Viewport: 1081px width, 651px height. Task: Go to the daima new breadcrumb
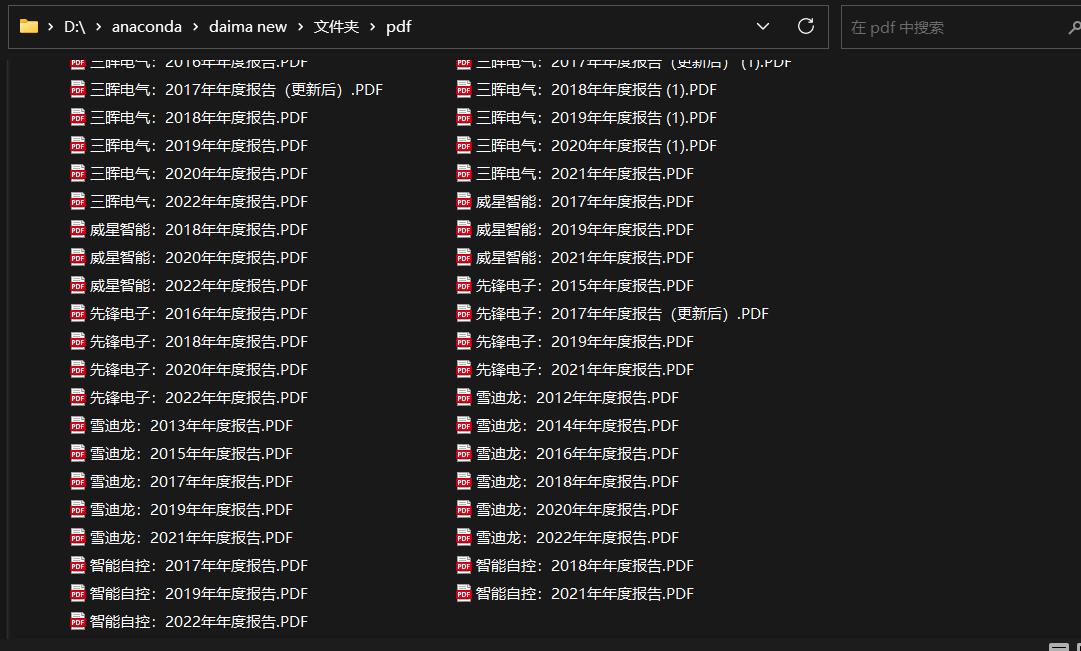(247, 27)
